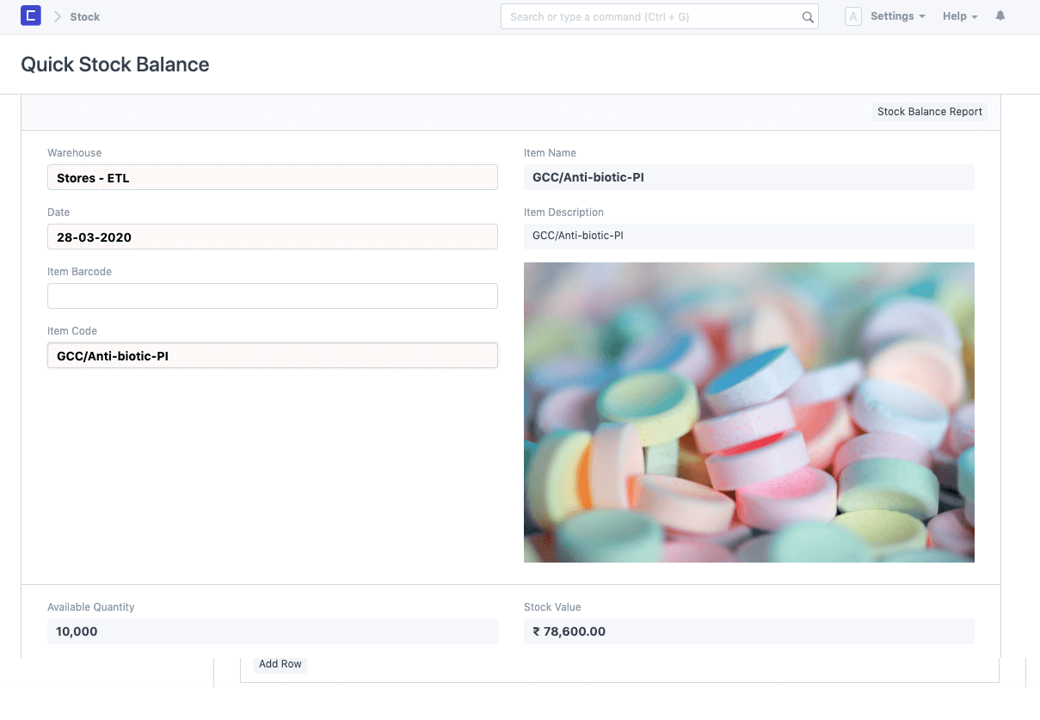Screen dimensions: 1040x720
Task: Open the Settings dropdown menu
Action: (897, 17)
